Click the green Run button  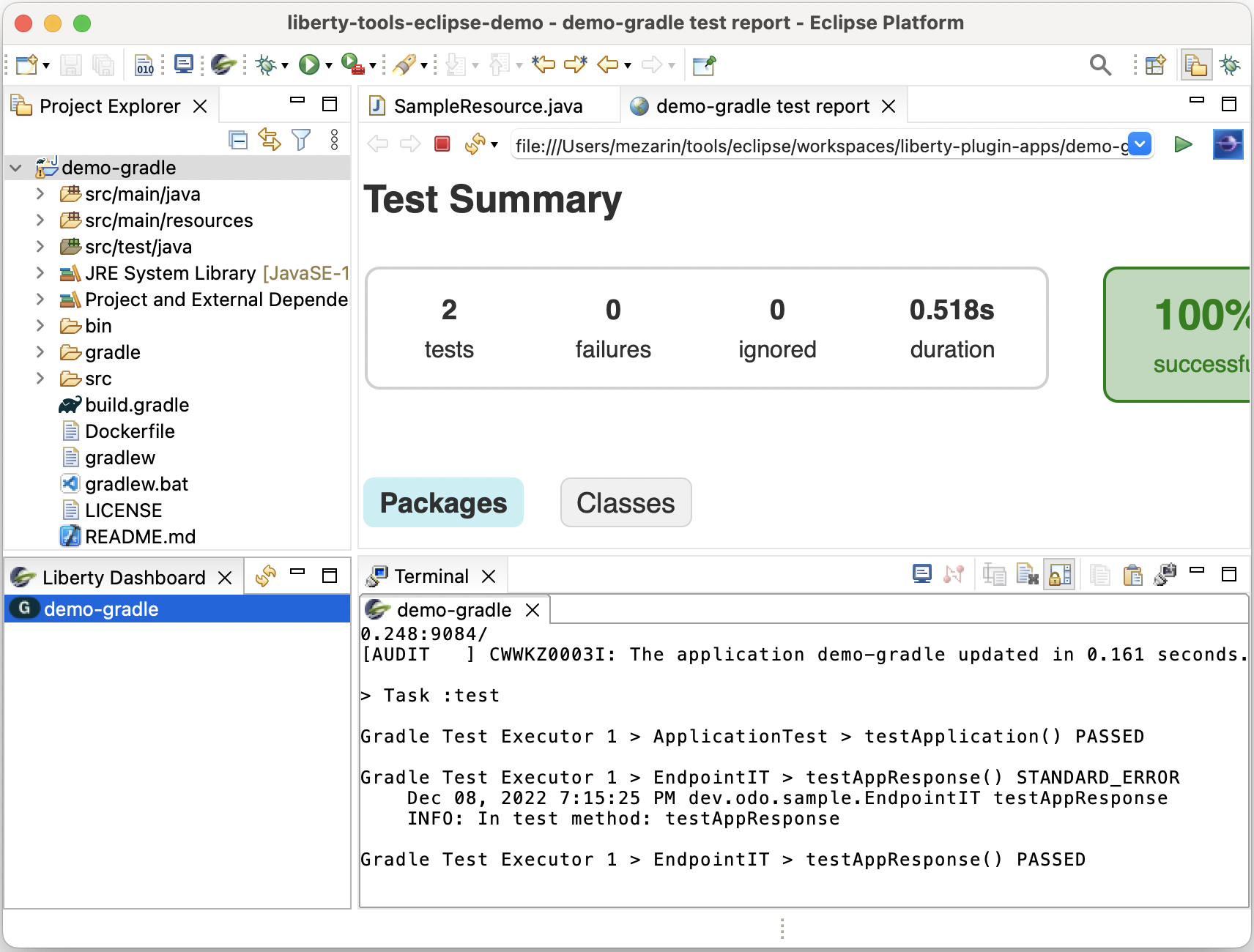(x=309, y=65)
